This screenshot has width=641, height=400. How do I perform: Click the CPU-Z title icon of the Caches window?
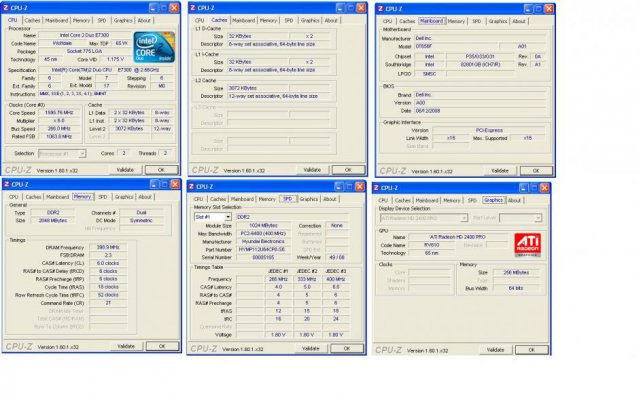[x=193, y=8]
